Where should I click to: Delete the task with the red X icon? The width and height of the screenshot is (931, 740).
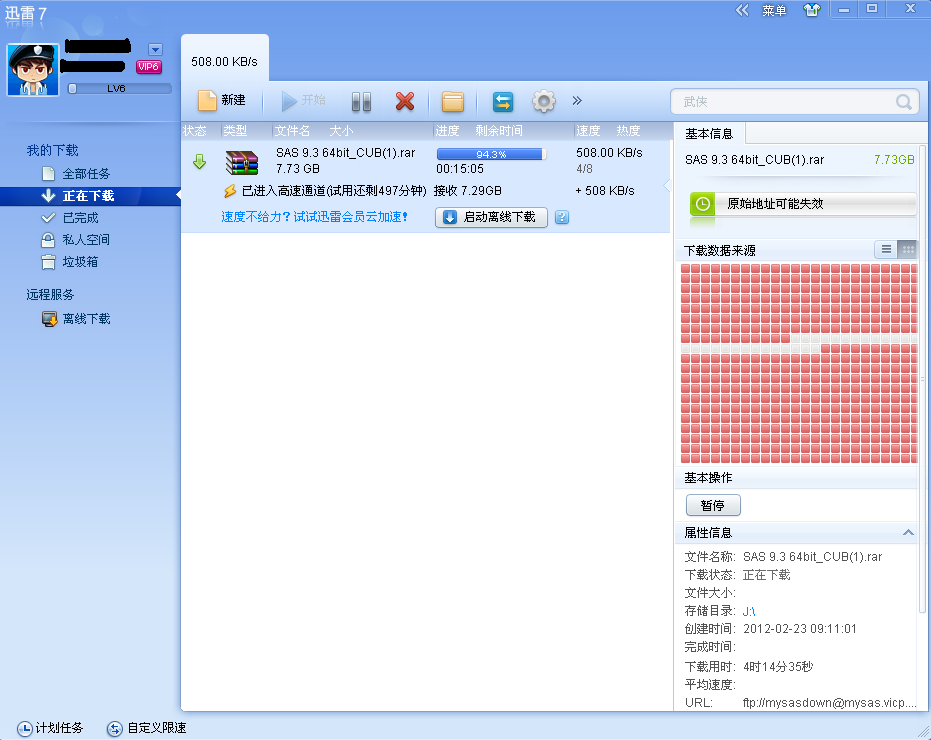[404, 101]
